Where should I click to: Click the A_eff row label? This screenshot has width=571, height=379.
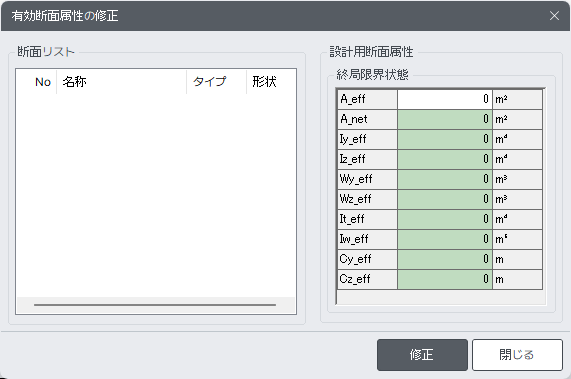367,99
